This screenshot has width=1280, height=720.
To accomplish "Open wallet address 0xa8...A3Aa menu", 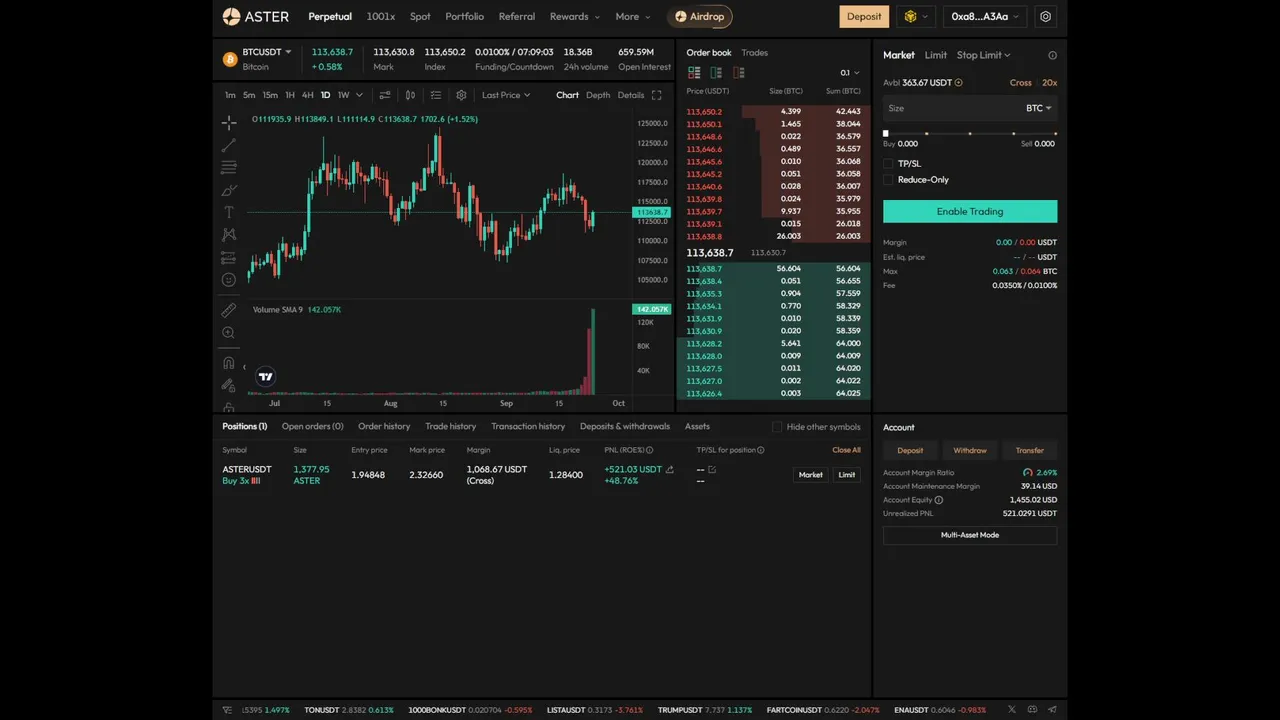I will [985, 16].
